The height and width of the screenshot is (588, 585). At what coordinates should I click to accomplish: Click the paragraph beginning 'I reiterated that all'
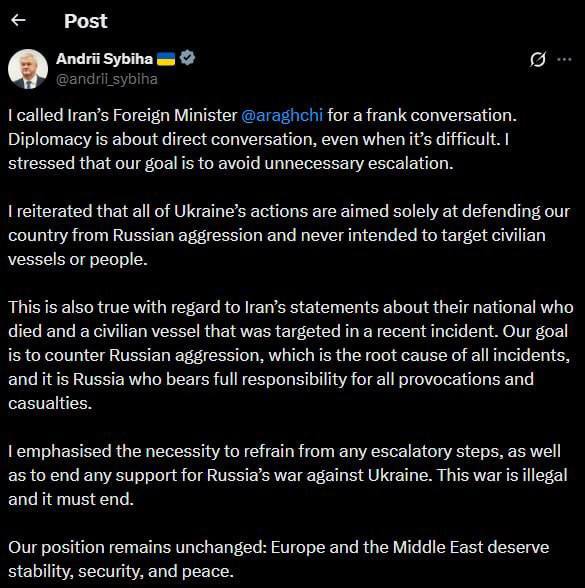click(289, 235)
